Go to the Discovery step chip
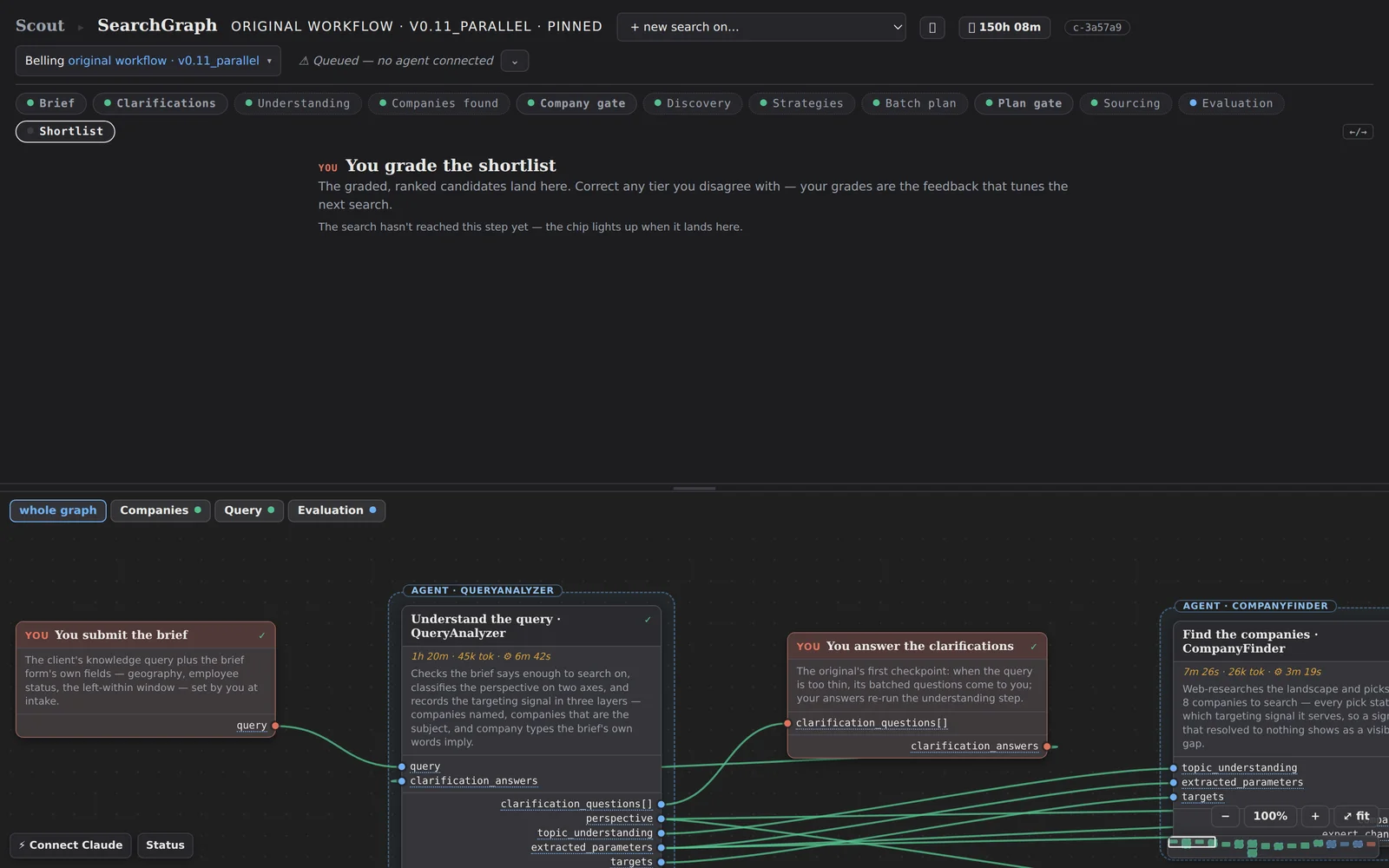Image resolution: width=1389 pixels, height=868 pixels. click(692, 103)
